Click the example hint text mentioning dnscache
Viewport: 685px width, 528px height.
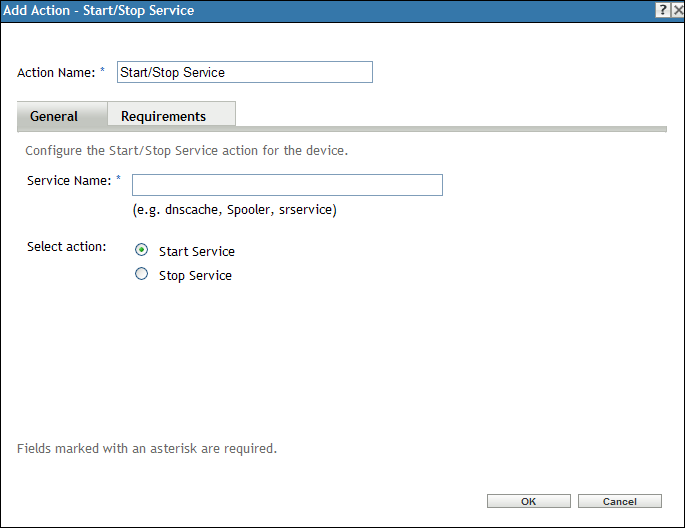pos(234,210)
